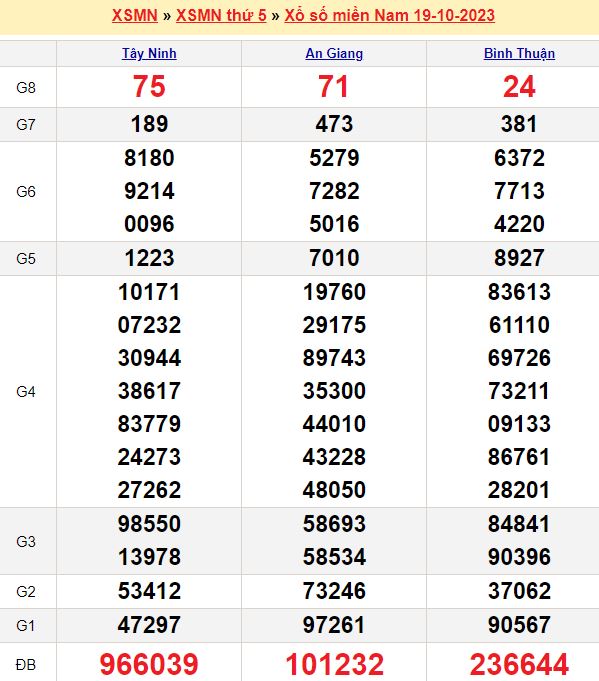Open the XSMN breadcrumb link
The height and width of the screenshot is (681, 599).
[x=135, y=16]
